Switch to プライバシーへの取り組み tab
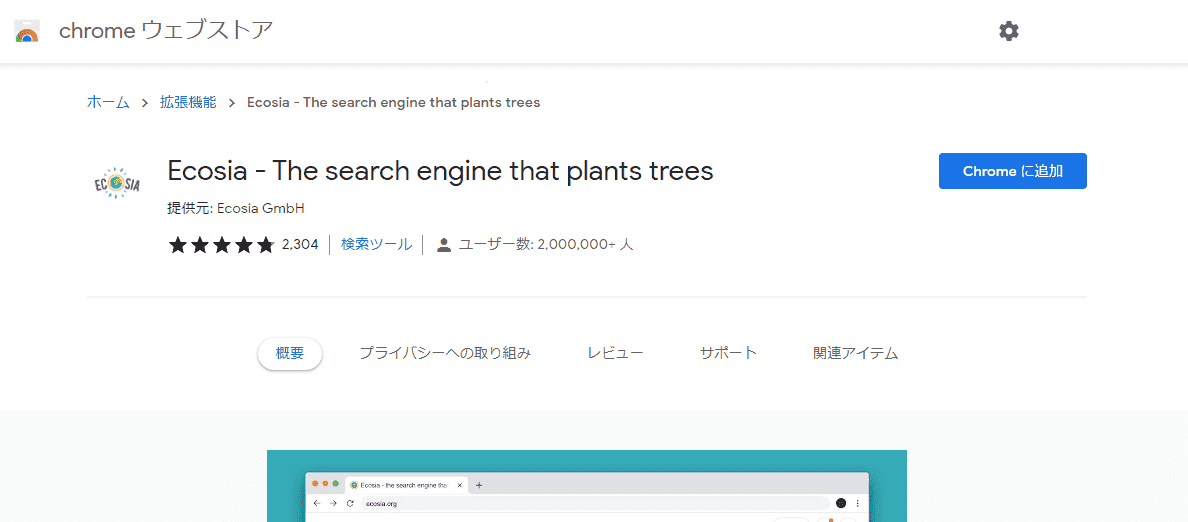The image size is (1188, 522). (445, 353)
